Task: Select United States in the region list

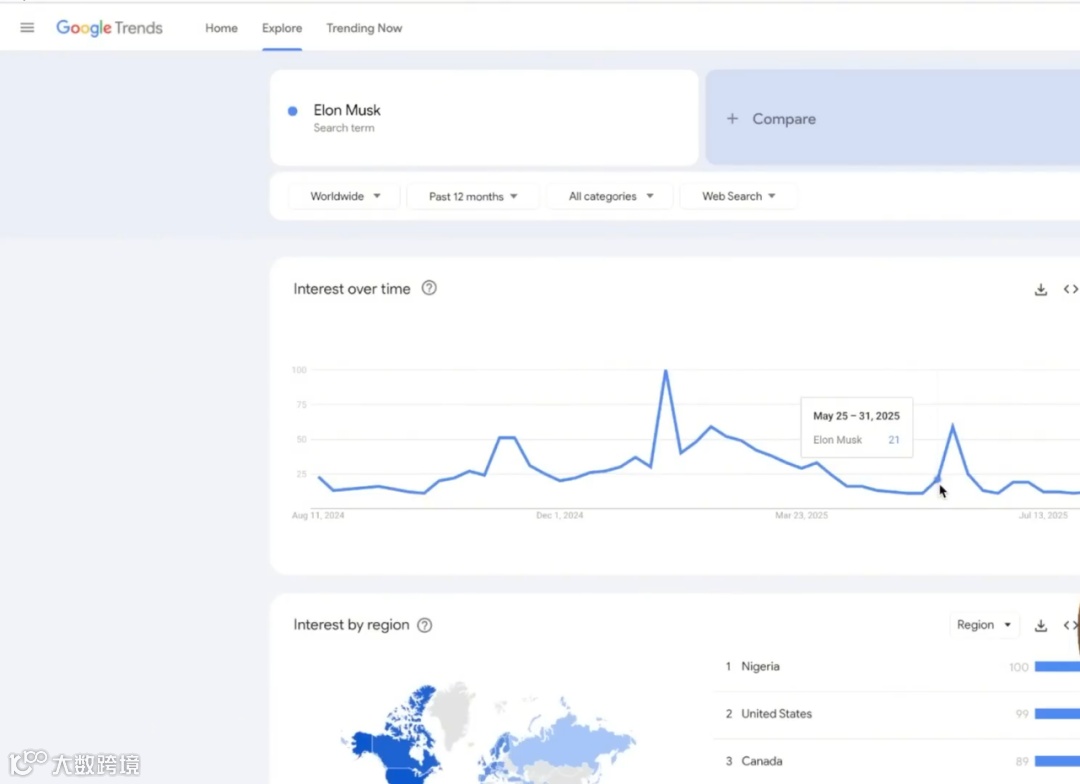Action: [776, 713]
